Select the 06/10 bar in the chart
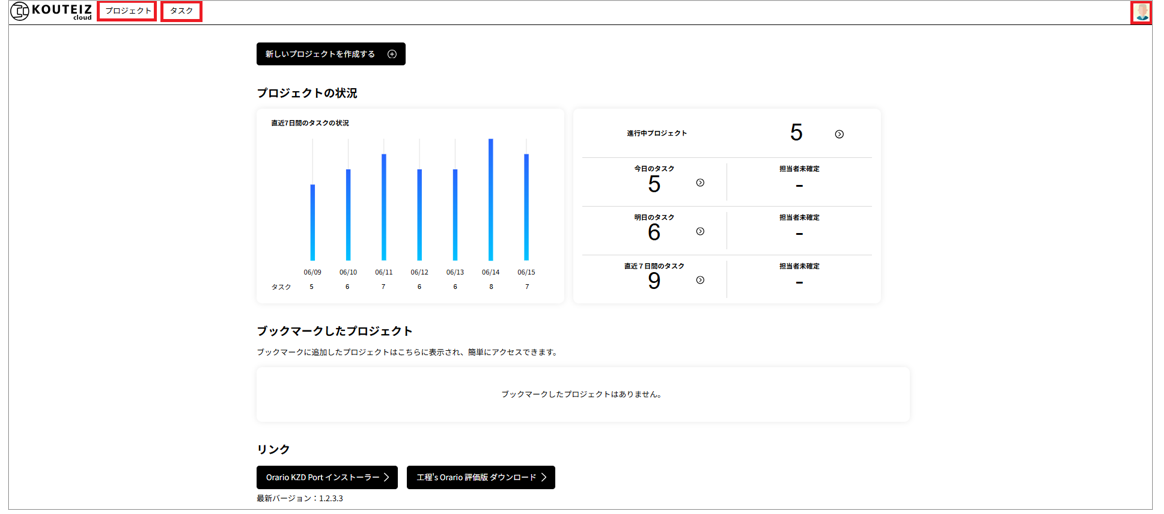This screenshot has width=1164, height=514. pyautogui.click(x=348, y=215)
